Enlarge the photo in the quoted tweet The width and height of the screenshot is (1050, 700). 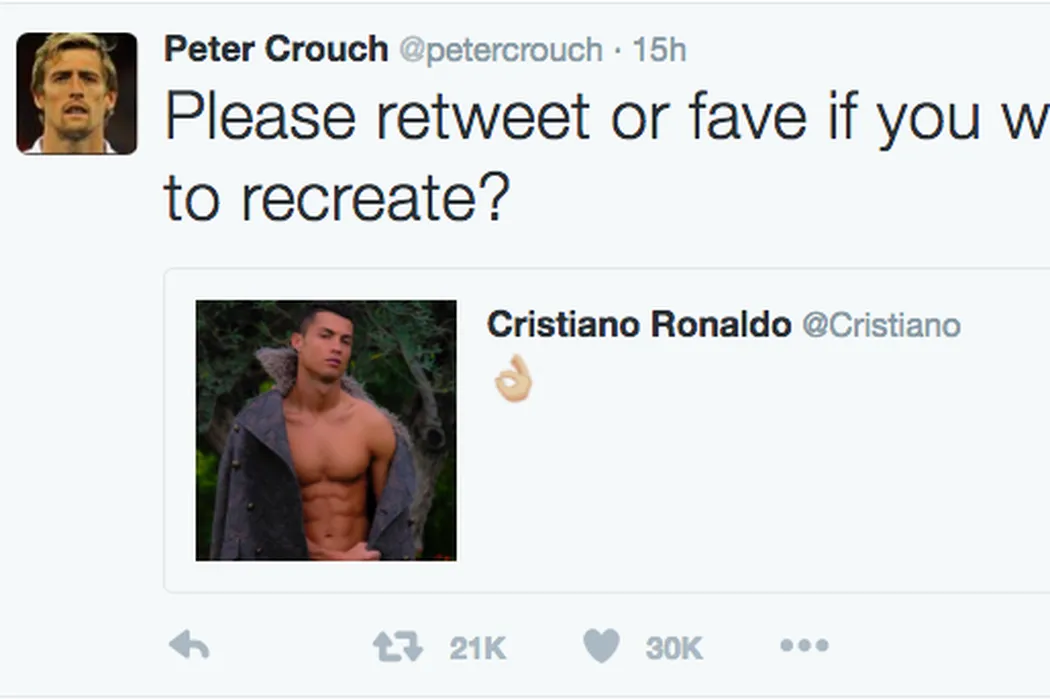click(x=326, y=430)
